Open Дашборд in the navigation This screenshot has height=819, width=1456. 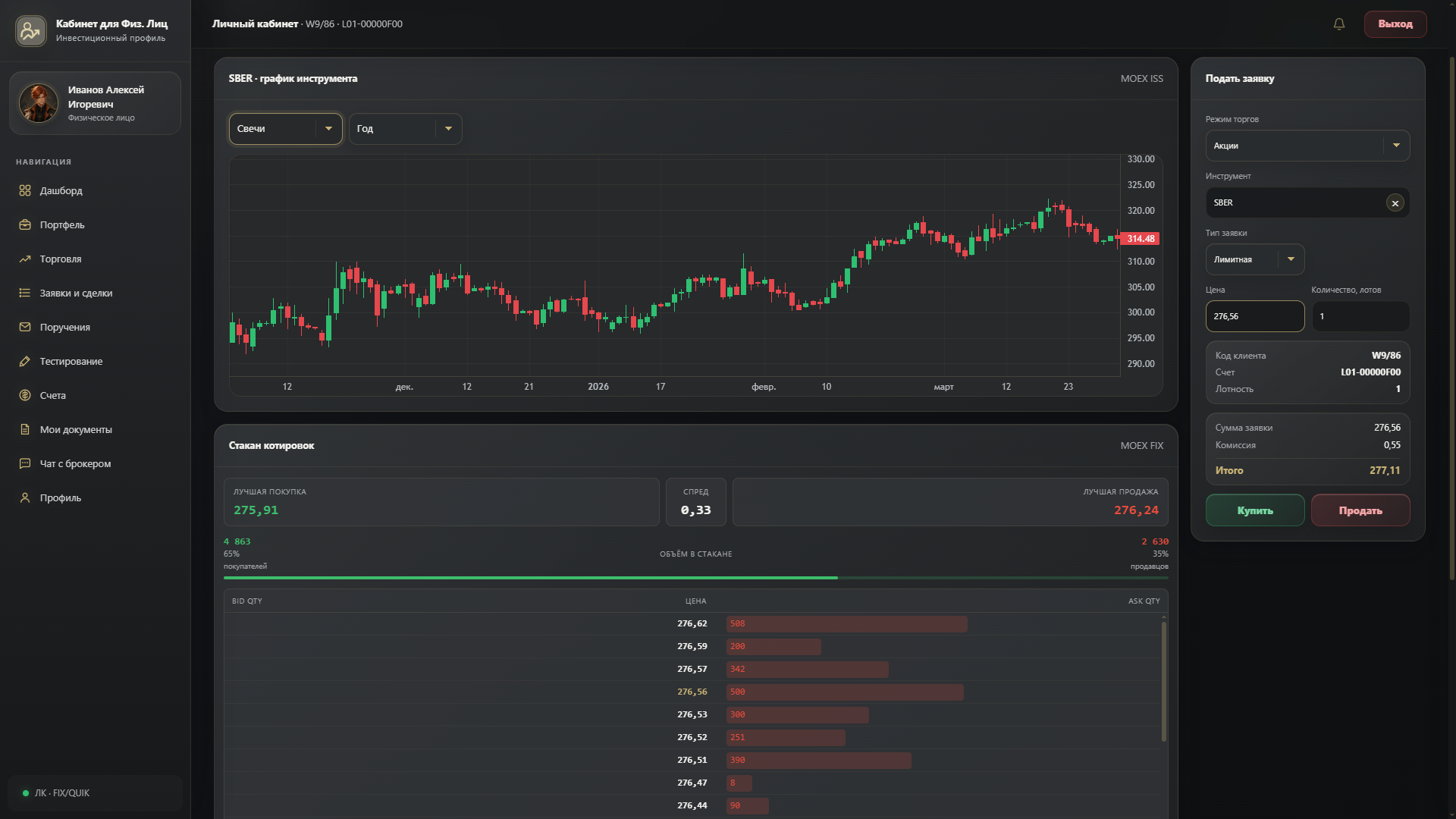coord(95,190)
